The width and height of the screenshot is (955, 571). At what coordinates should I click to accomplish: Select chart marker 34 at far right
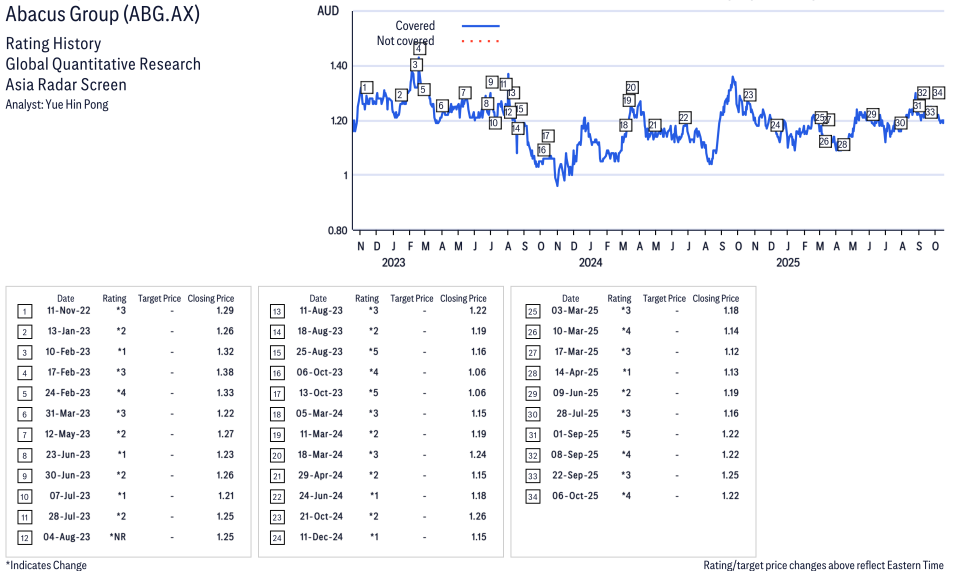point(938,93)
